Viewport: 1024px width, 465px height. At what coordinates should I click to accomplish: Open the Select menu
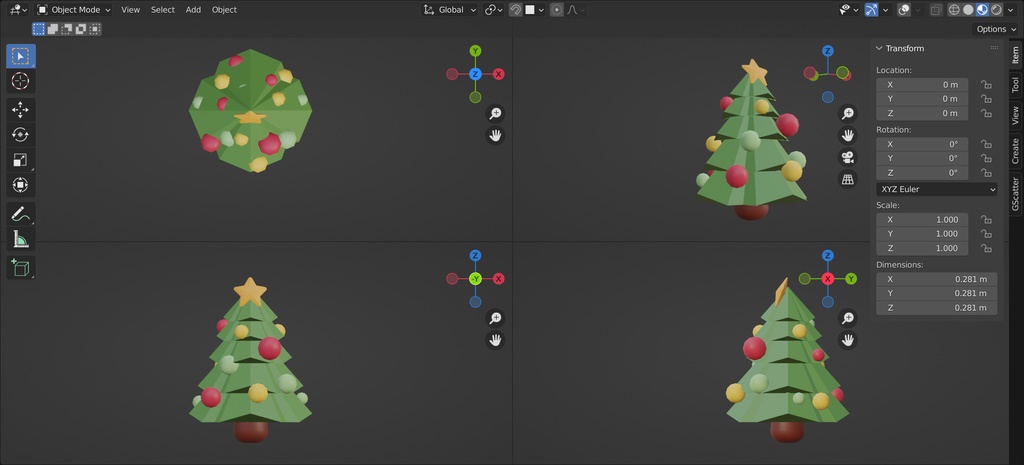(x=163, y=10)
